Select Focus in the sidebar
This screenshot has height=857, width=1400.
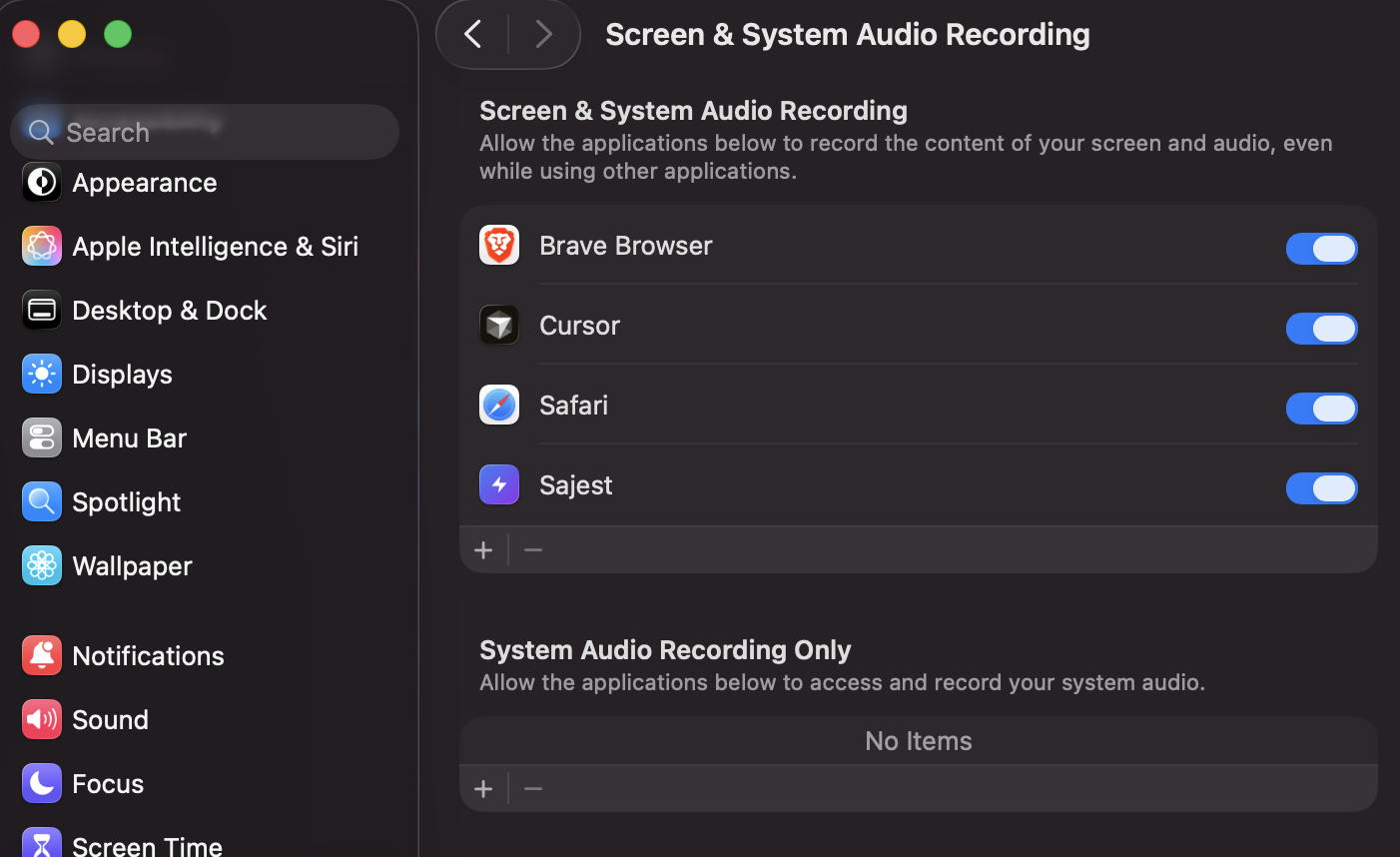pos(108,784)
